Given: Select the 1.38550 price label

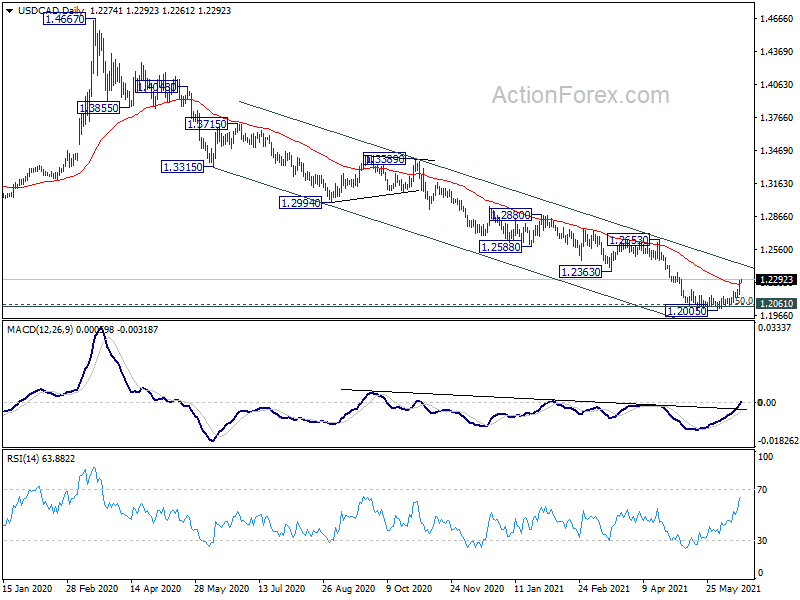Looking at the screenshot, I should pyautogui.click(x=98, y=108).
